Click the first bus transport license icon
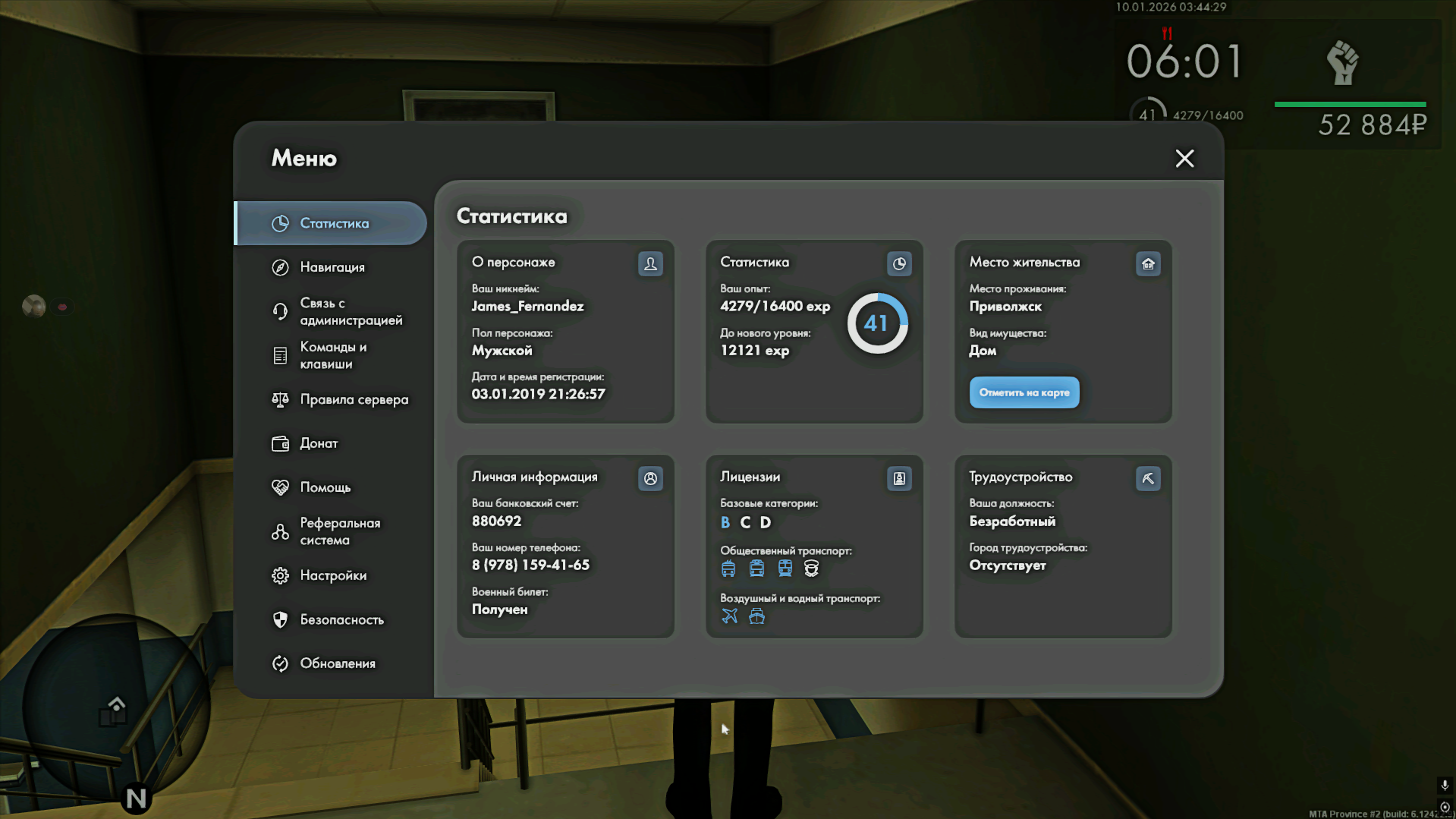 point(728,569)
